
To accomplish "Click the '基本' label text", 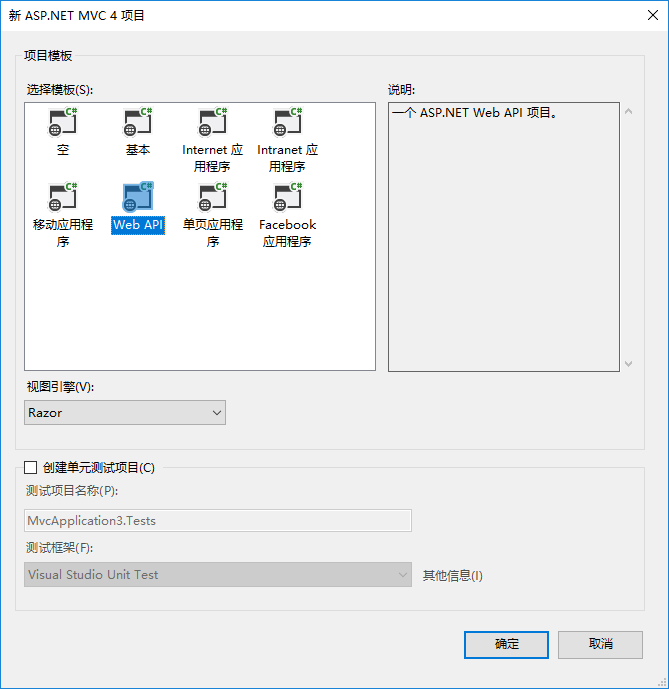I will click(x=138, y=150).
